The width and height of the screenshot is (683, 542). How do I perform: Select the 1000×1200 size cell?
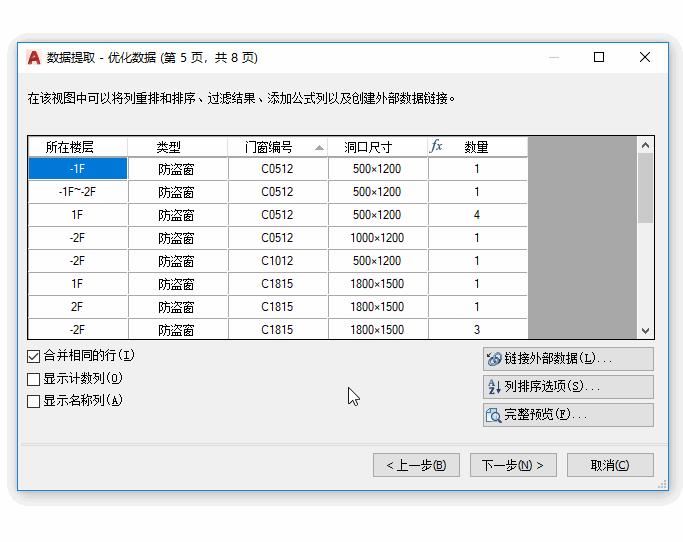click(378, 238)
